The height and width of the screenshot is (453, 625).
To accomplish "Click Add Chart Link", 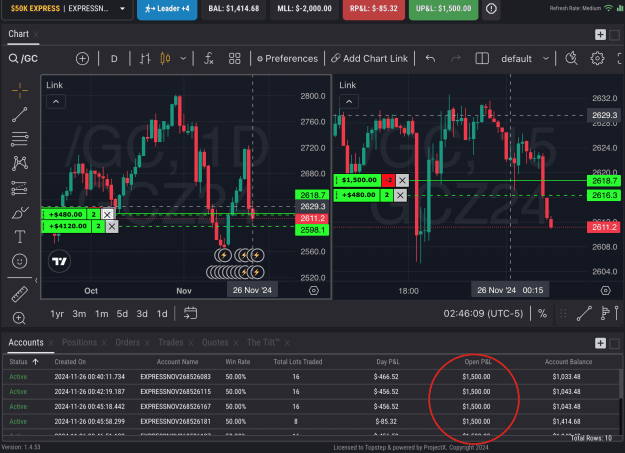I will [369, 59].
